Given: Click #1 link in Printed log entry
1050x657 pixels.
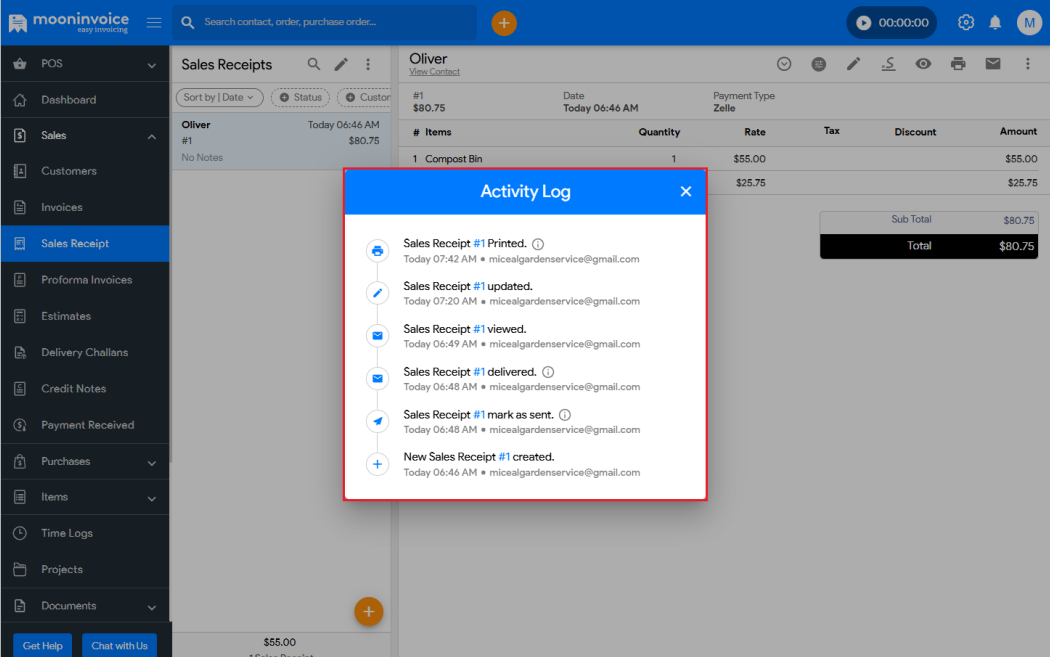Looking at the screenshot, I should click(x=479, y=243).
